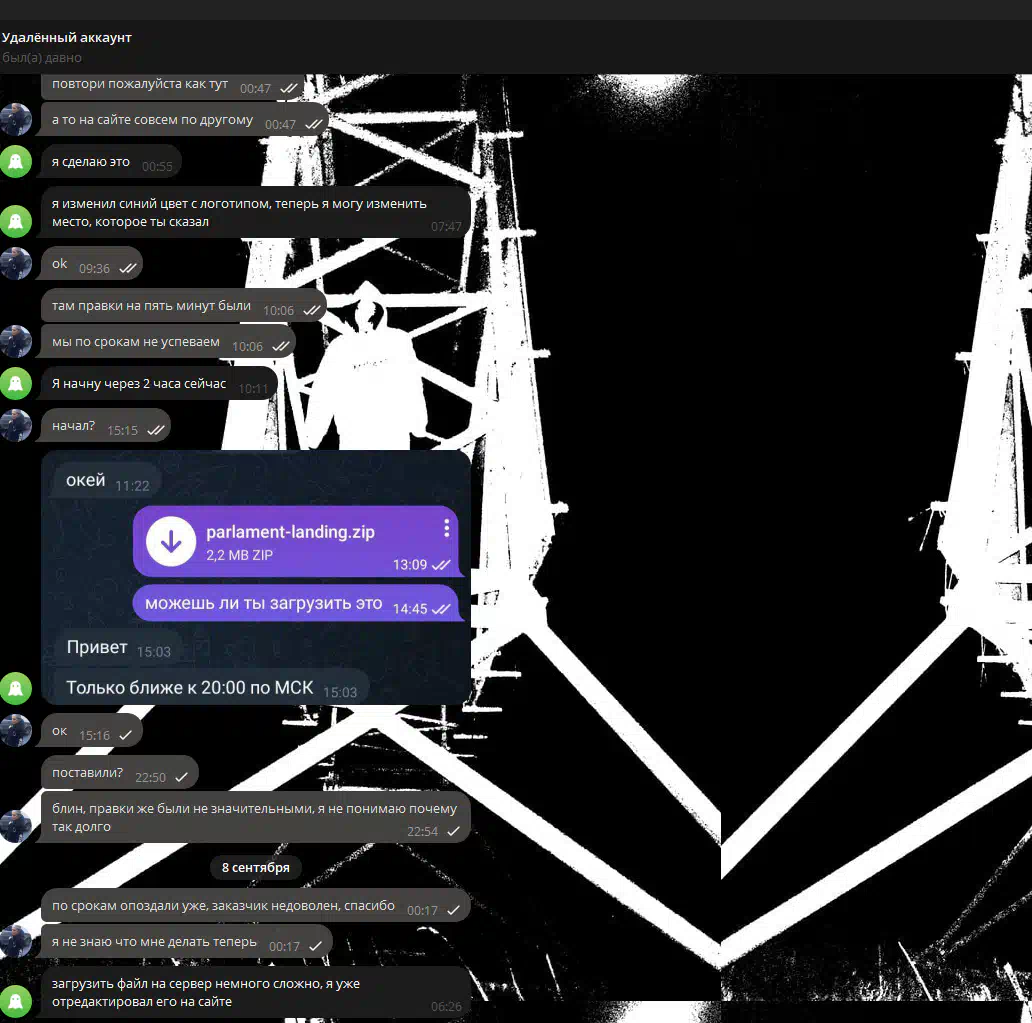Screen dimensions: 1032x1023
Task: Select message "я изменил синий цвет с логотипом"
Action: tap(256, 213)
